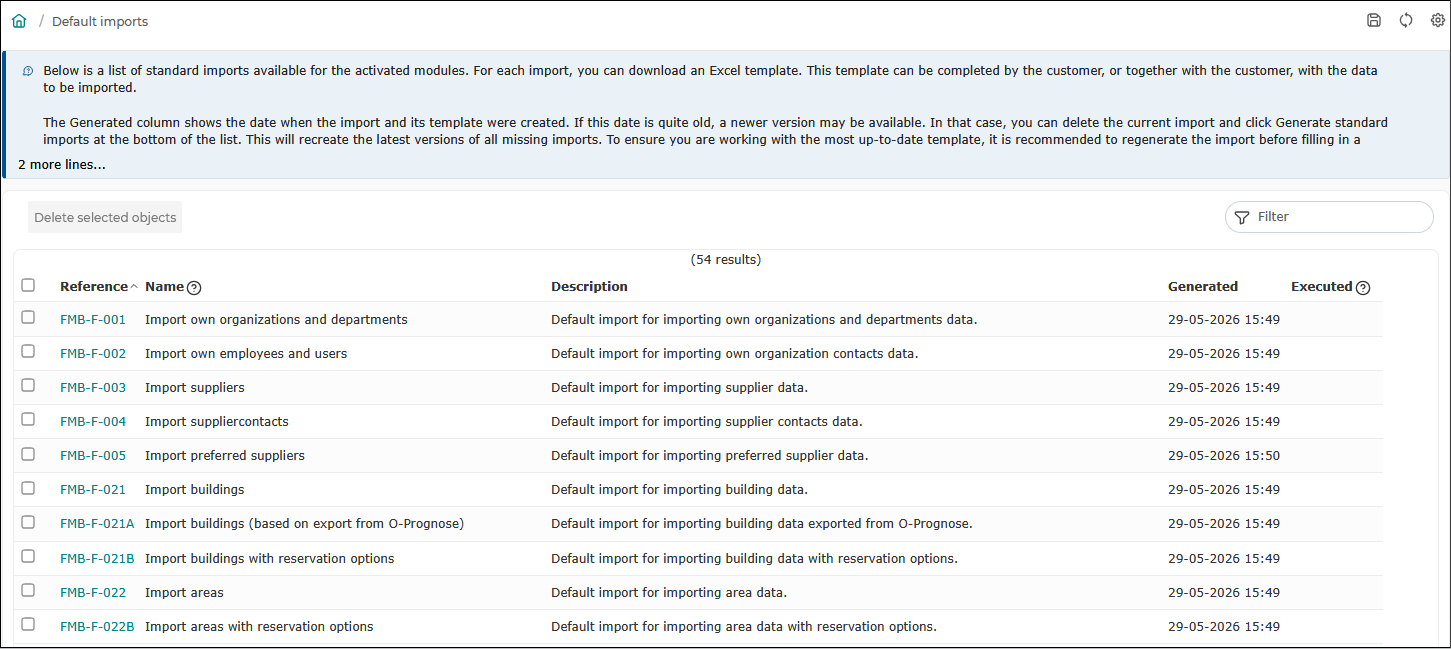Click 'Import buildings (based on export from O-Prognose)'
Screen dimensions: 1451x649
pyautogui.click(x=305, y=524)
